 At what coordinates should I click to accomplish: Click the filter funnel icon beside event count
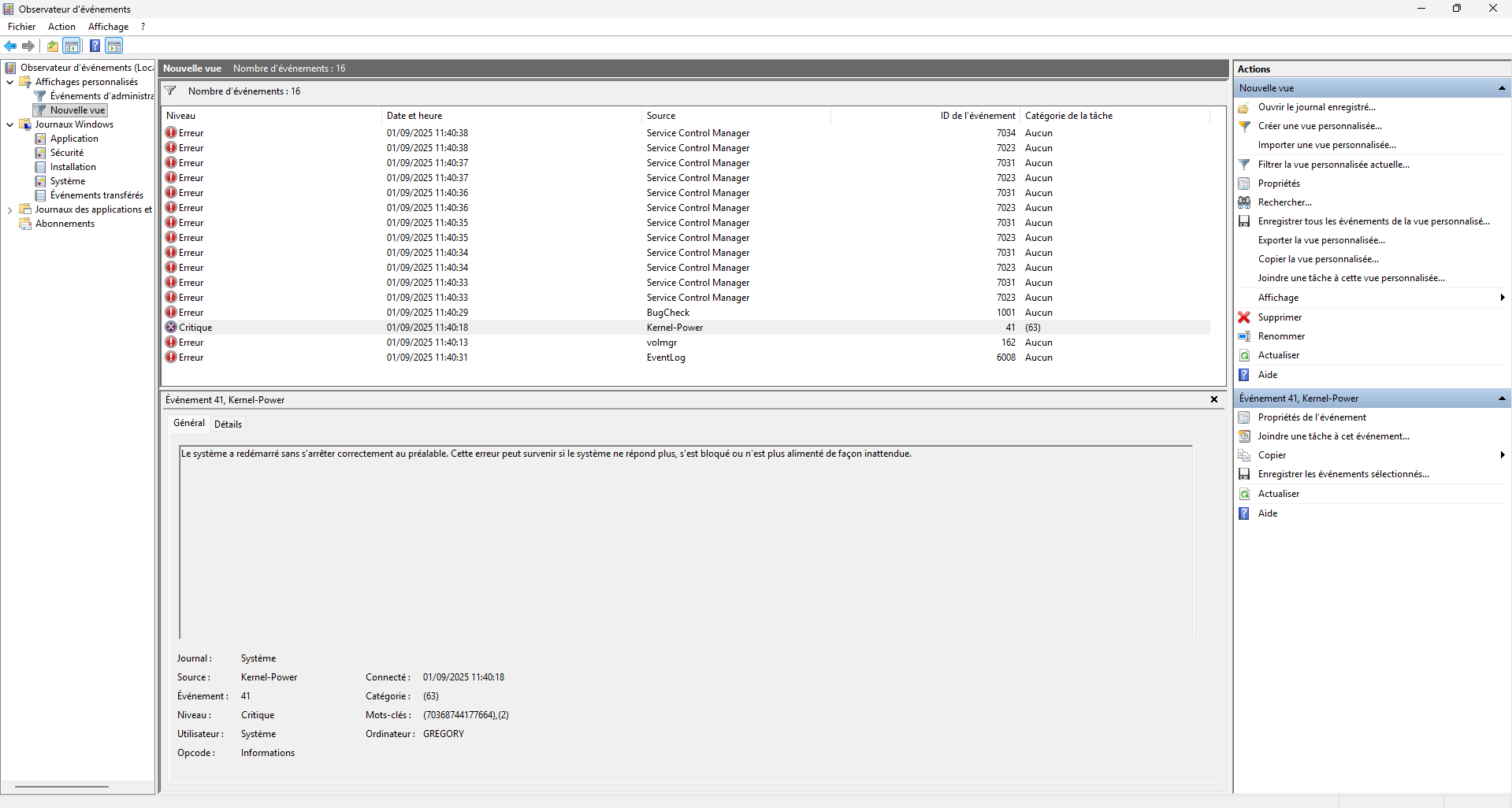pyautogui.click(x=170, y=91)
